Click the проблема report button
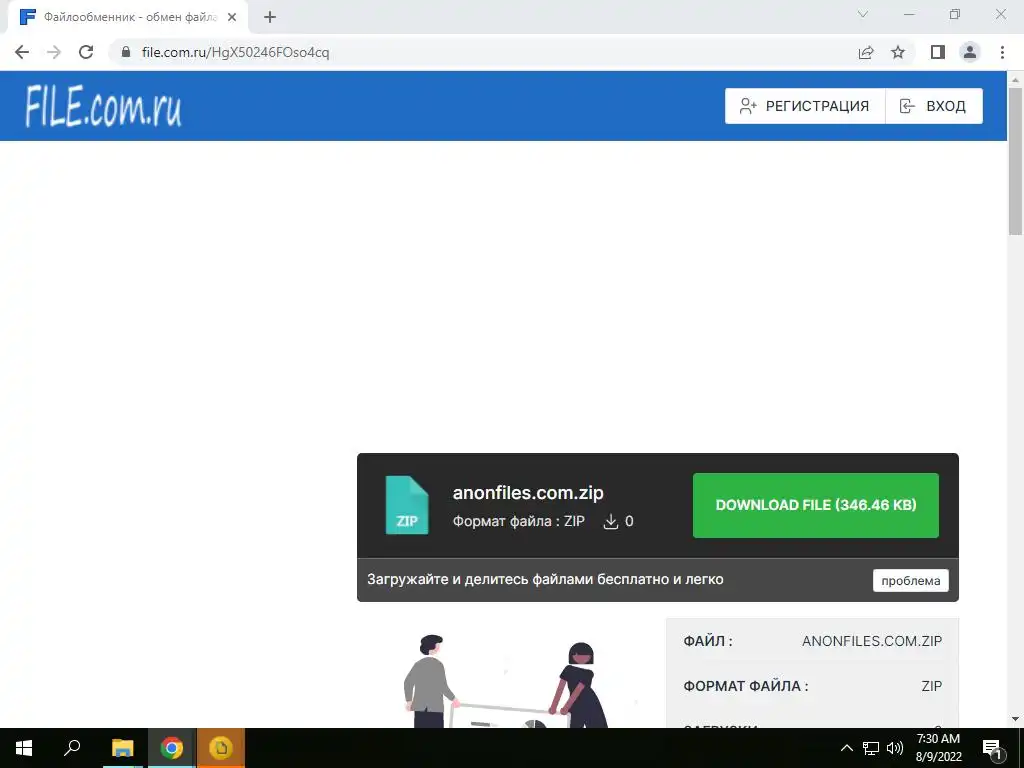 [910, 581]
